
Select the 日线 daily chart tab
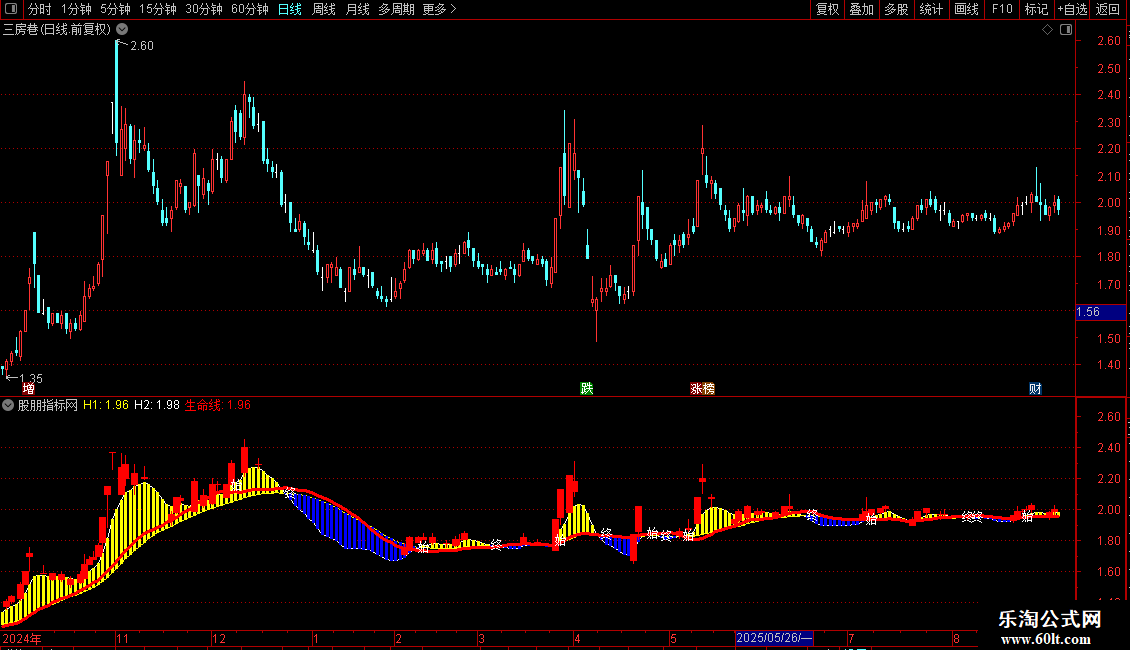pos(290,9)
